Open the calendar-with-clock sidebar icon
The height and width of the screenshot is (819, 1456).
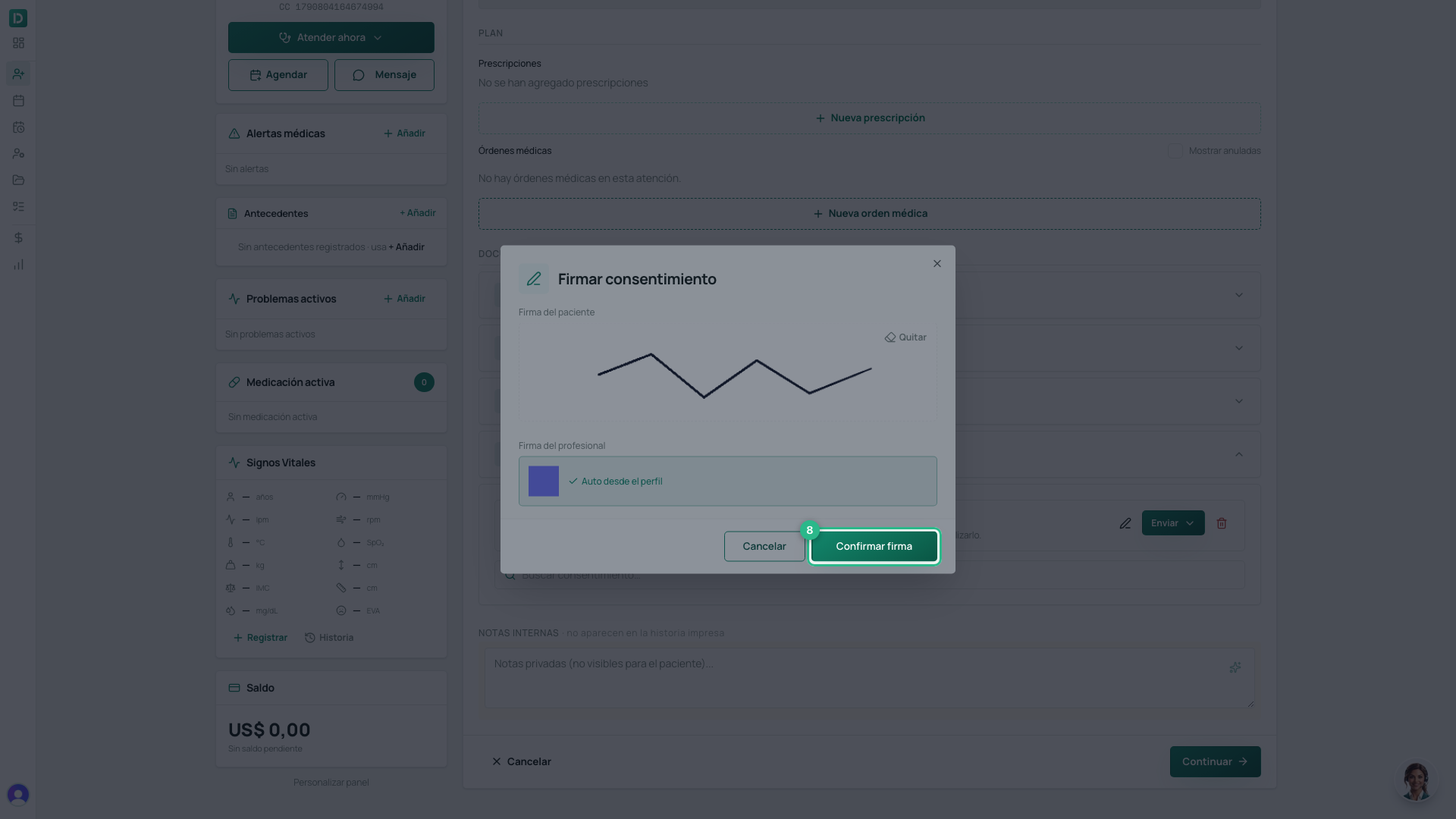tap(18, 127)
